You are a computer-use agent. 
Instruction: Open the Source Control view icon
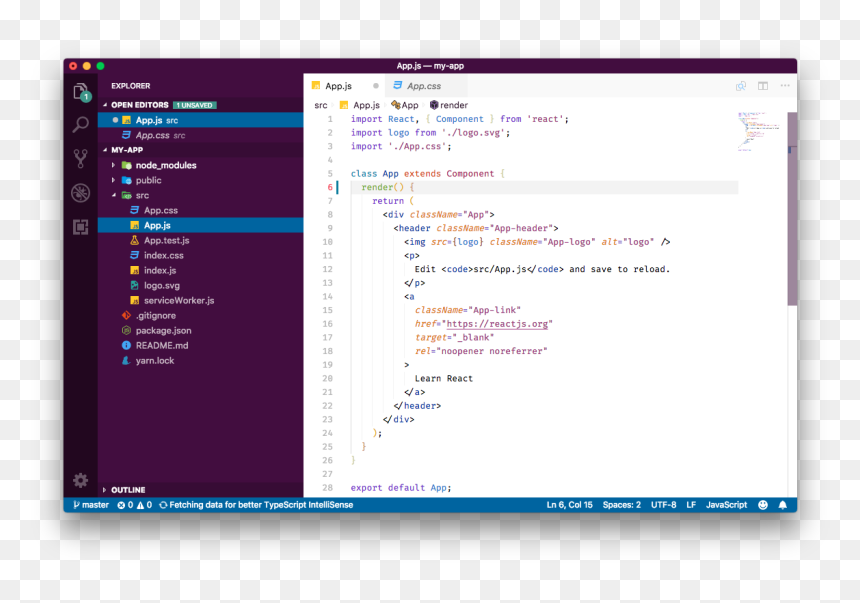point(81,159)
